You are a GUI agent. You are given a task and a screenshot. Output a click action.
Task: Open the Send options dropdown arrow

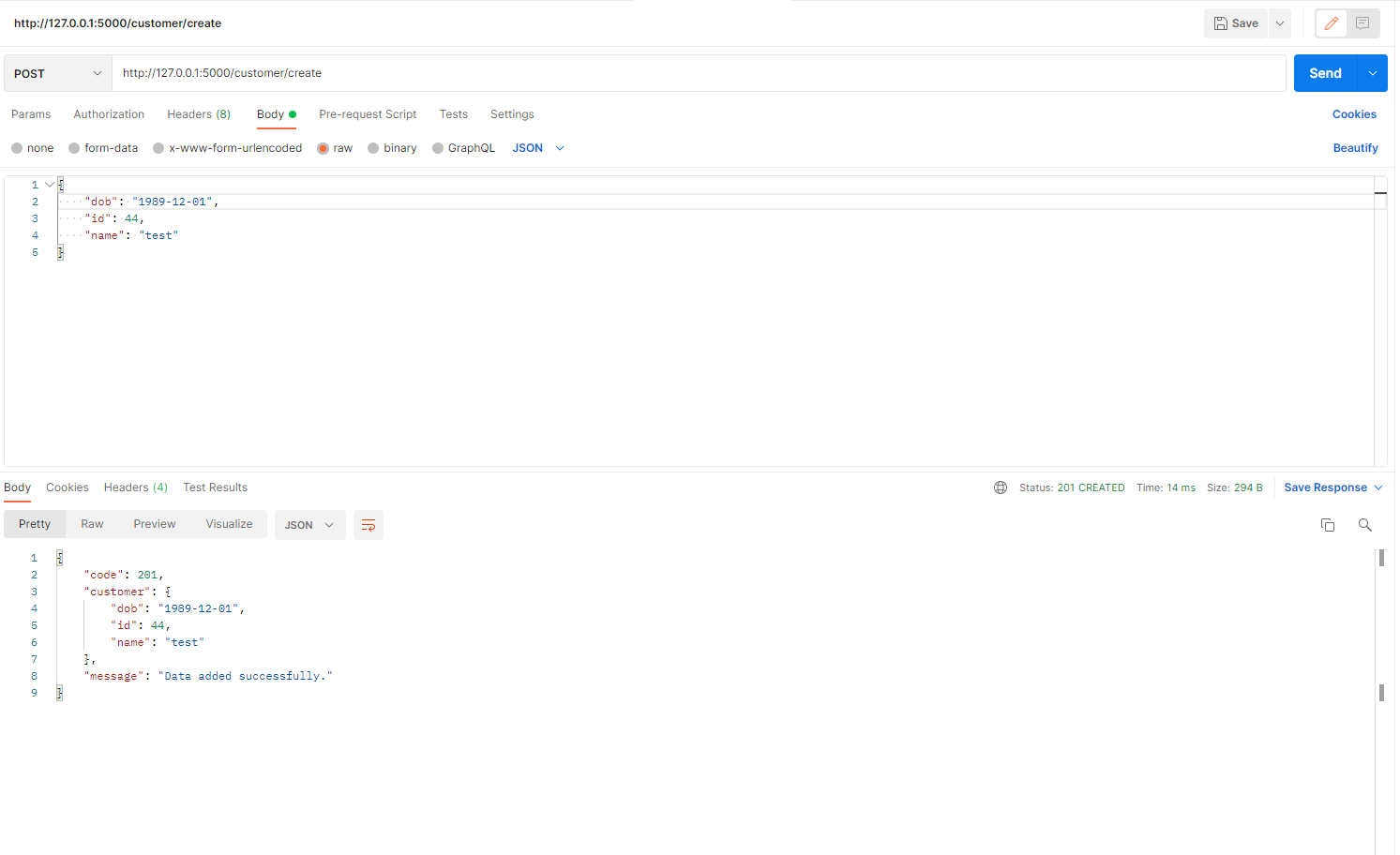coord(1373,73)
